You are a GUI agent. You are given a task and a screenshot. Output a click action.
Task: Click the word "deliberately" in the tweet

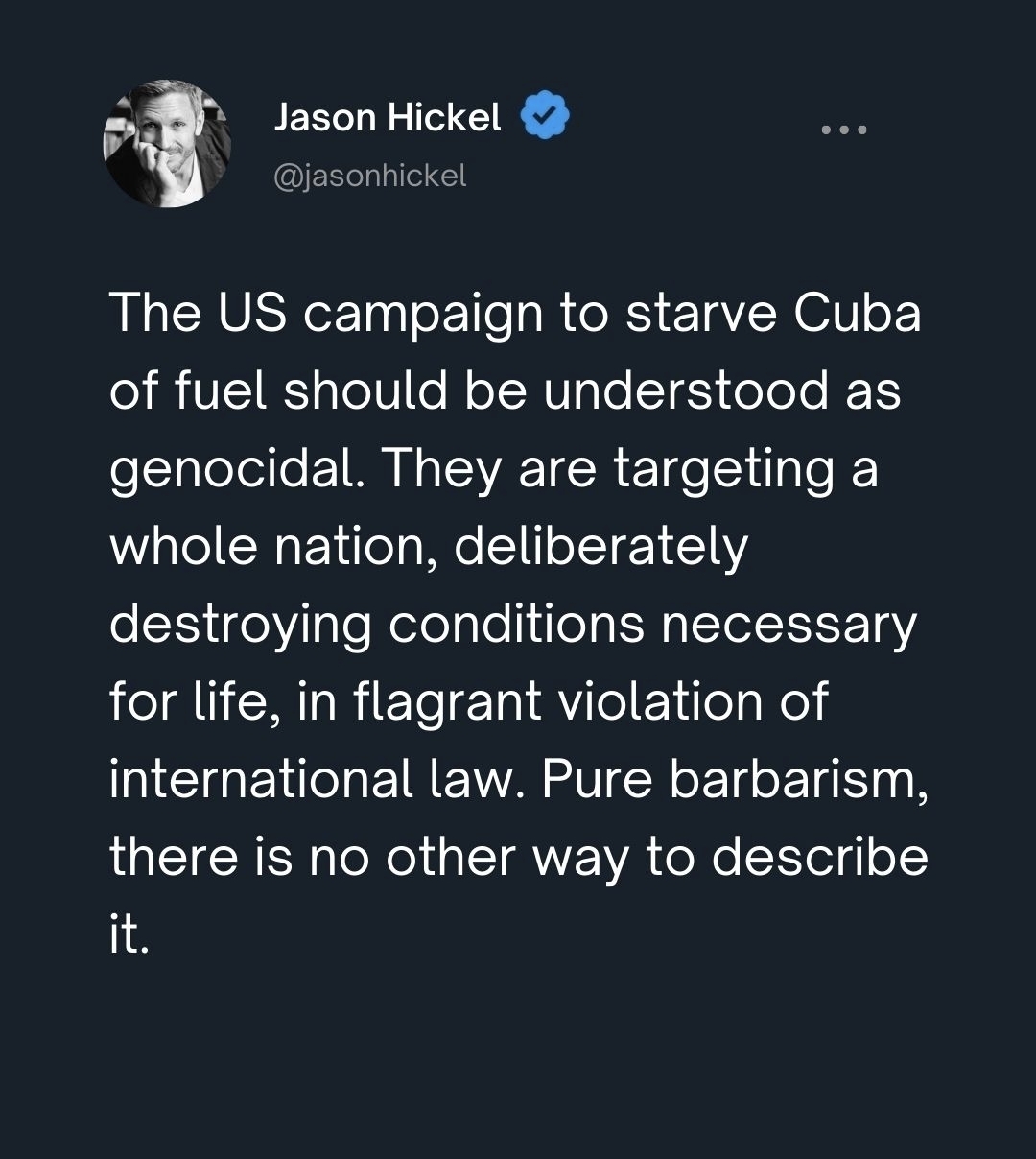click(x=600, y=548)
